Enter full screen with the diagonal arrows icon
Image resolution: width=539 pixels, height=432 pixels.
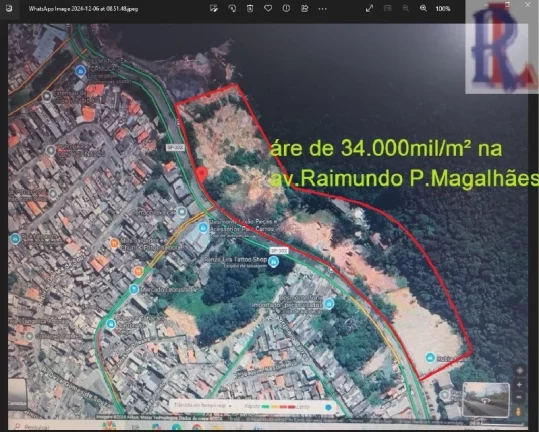click(x=370, y=8)
